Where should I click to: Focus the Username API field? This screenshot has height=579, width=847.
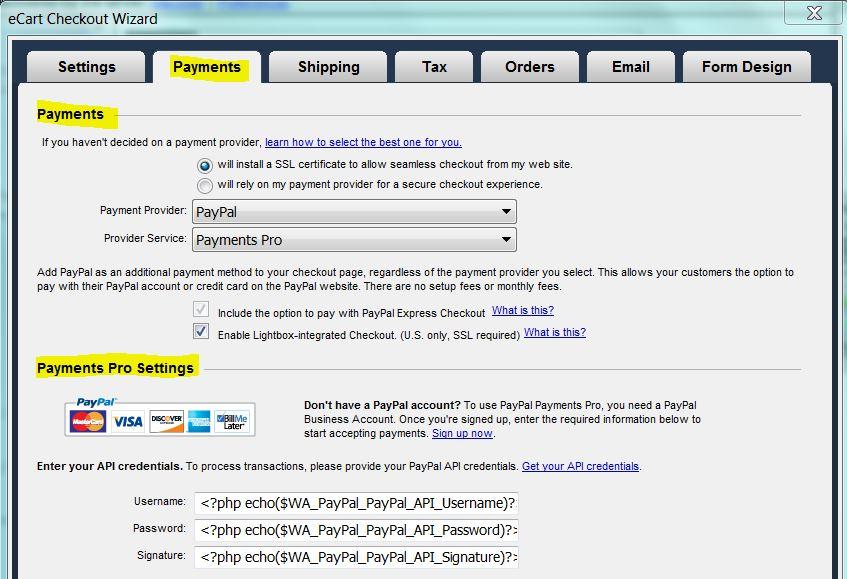point(357,503)
